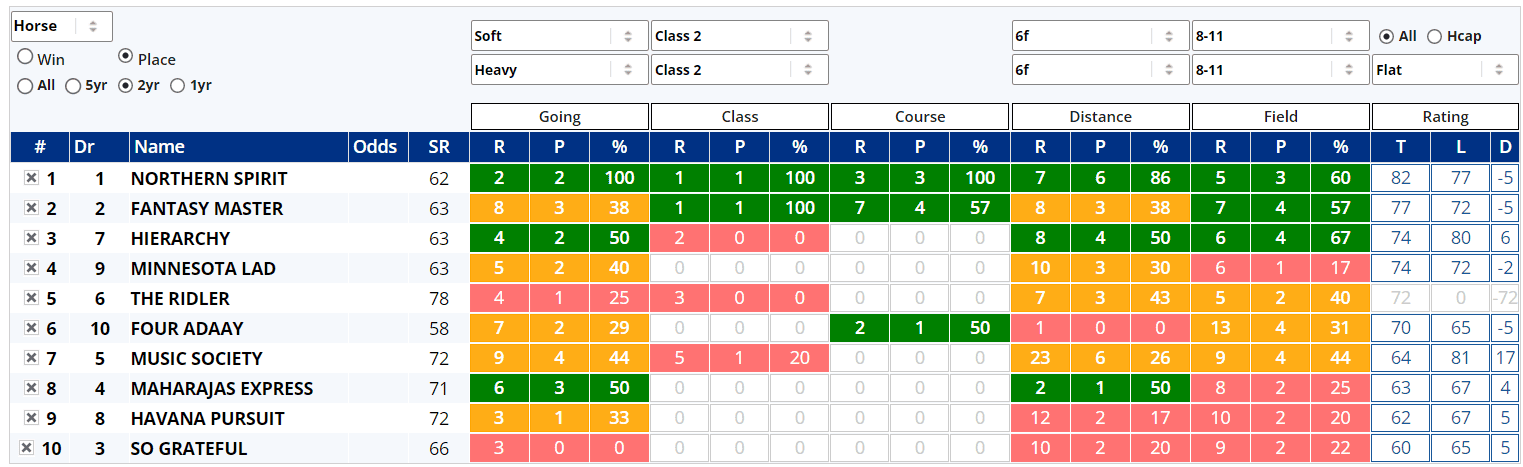Image resolution: width=1523 pixels, height=467 pixels.
Task: Click the X icon next to FOUR ADAAY
Action: pyautogui.click(x=31, y=328)
